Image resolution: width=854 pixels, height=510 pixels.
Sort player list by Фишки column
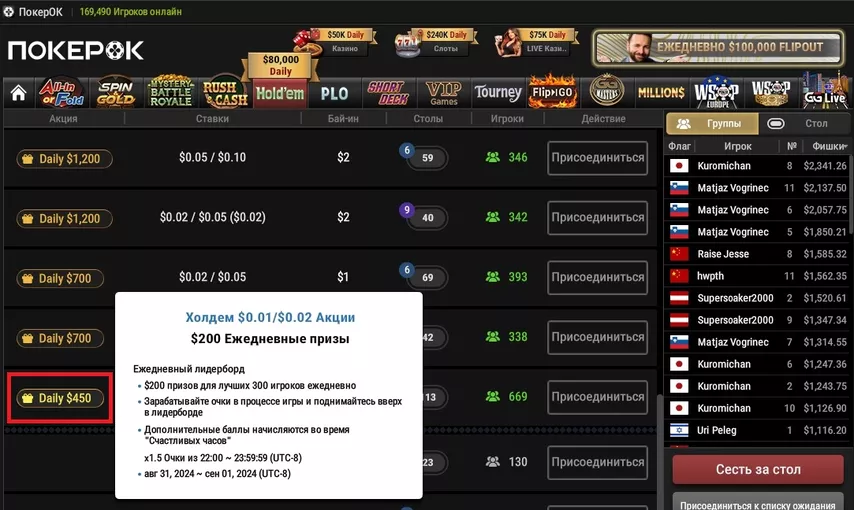[828, 146]
